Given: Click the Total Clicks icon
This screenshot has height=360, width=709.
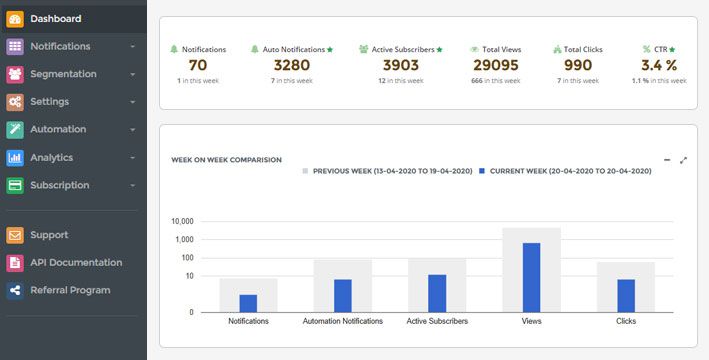Looking at the screenshot, I should [557, 49].
